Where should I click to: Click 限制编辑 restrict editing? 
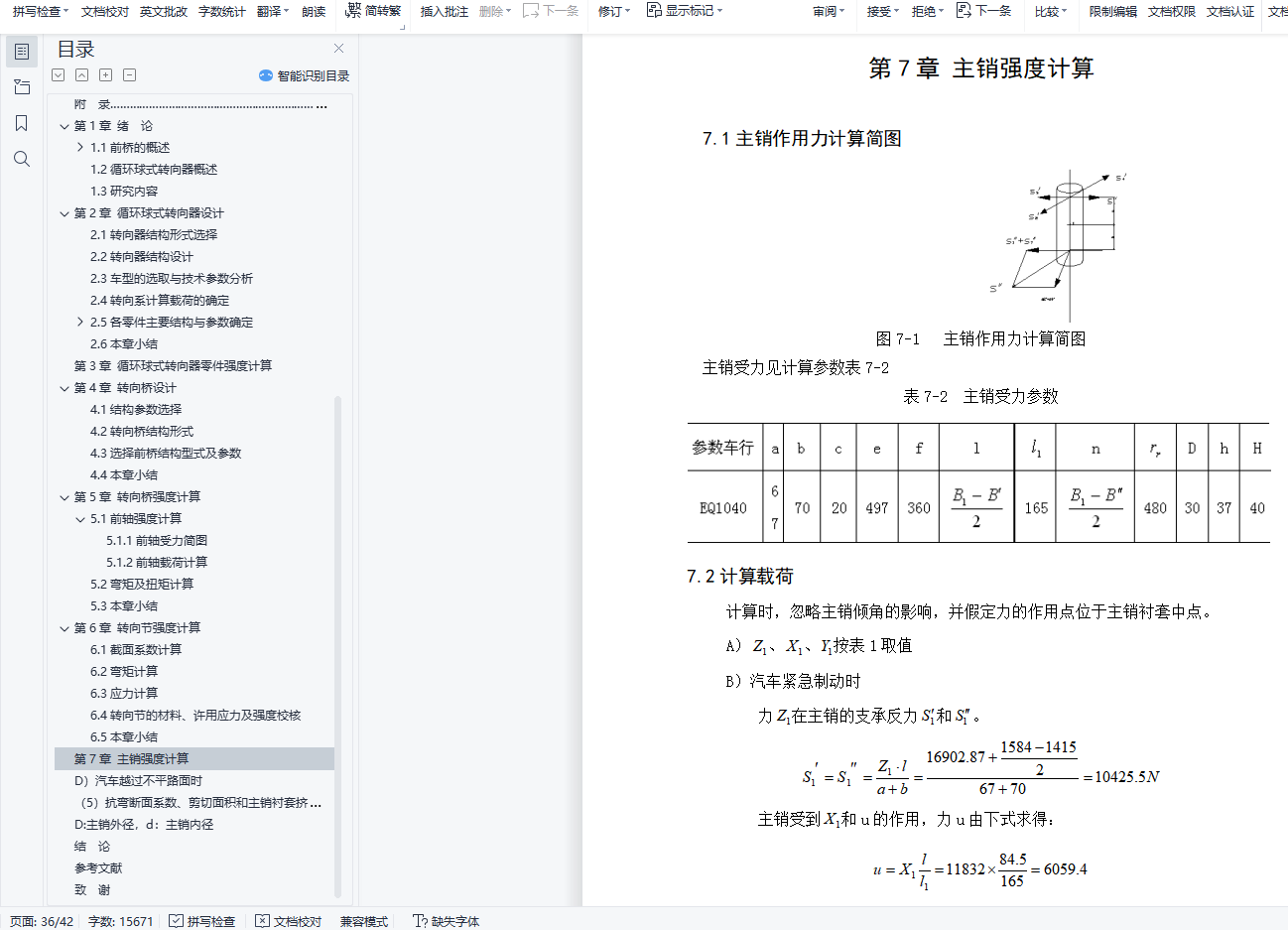pyautogui.click(x=1113, y=11)
